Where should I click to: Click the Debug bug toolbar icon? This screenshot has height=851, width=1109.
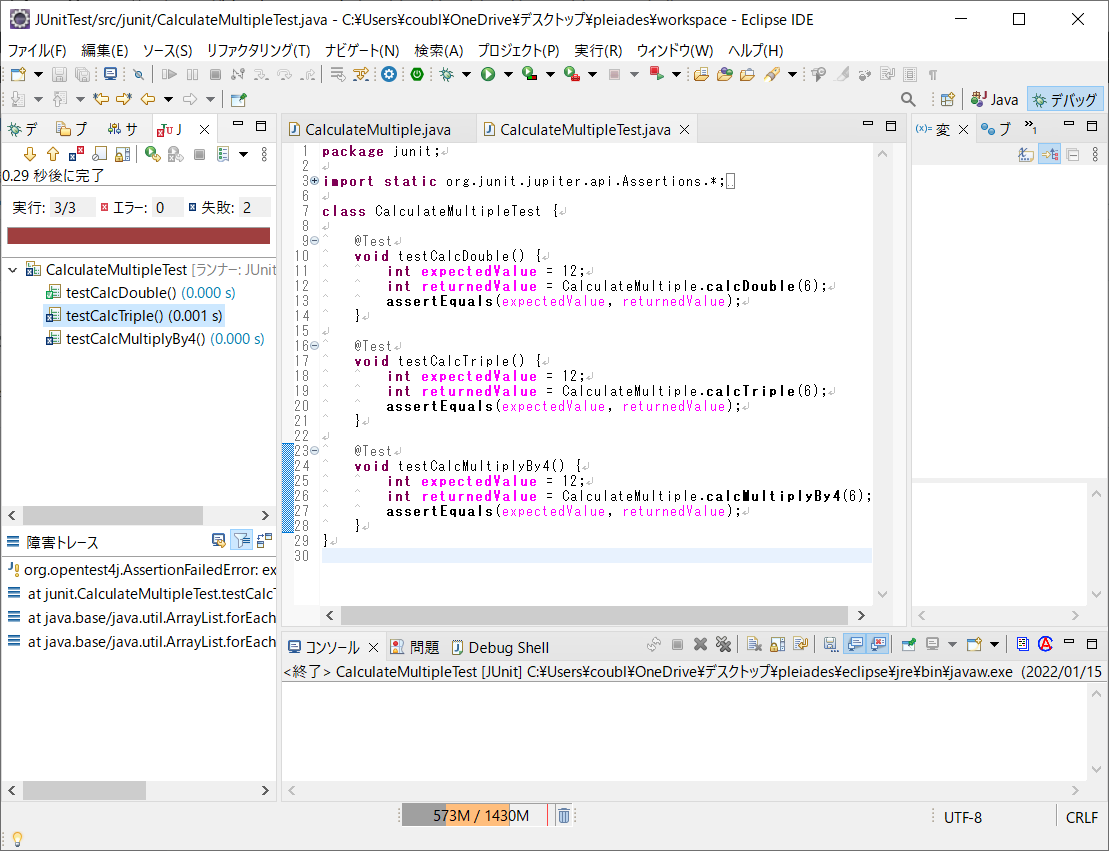(x=446, y=74)
